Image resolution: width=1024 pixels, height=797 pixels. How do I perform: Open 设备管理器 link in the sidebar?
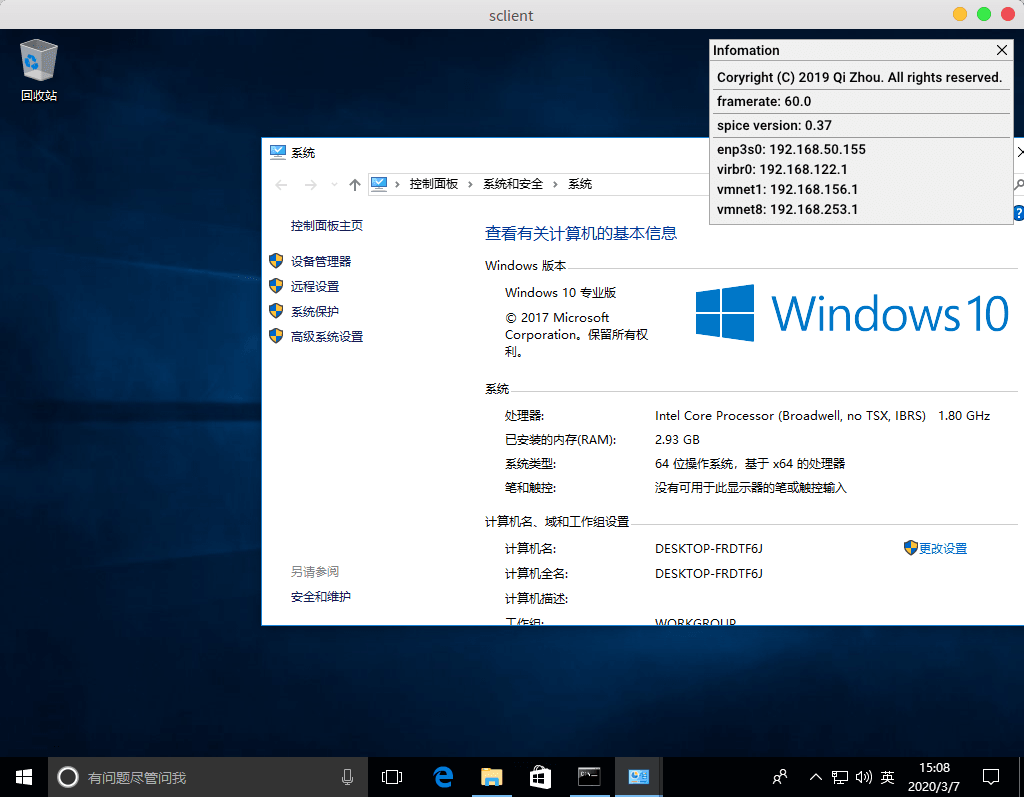[x=321, y=261]
